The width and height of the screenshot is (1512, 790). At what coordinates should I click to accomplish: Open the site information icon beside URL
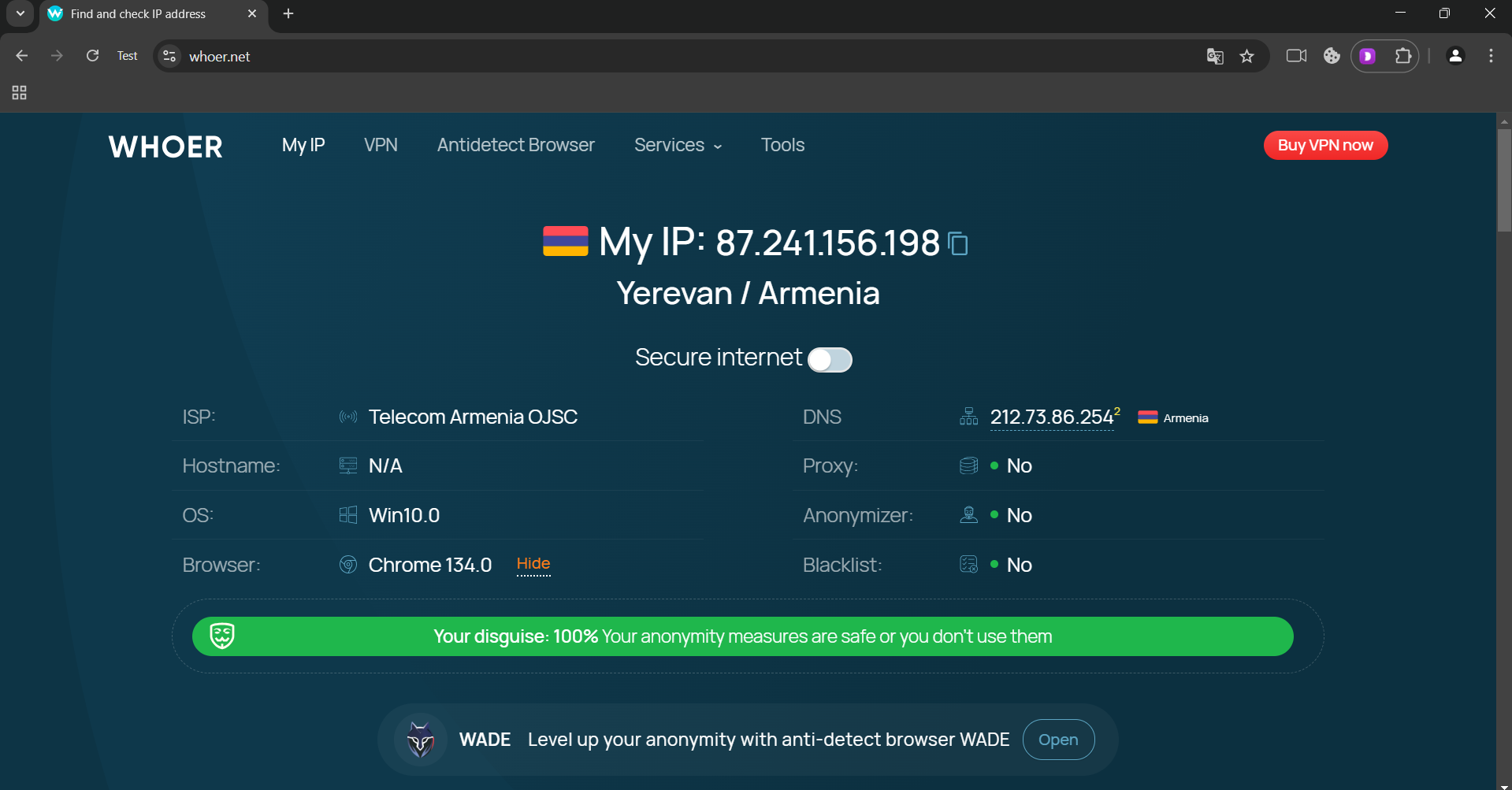pyautogui.click(x=169, y=56)
